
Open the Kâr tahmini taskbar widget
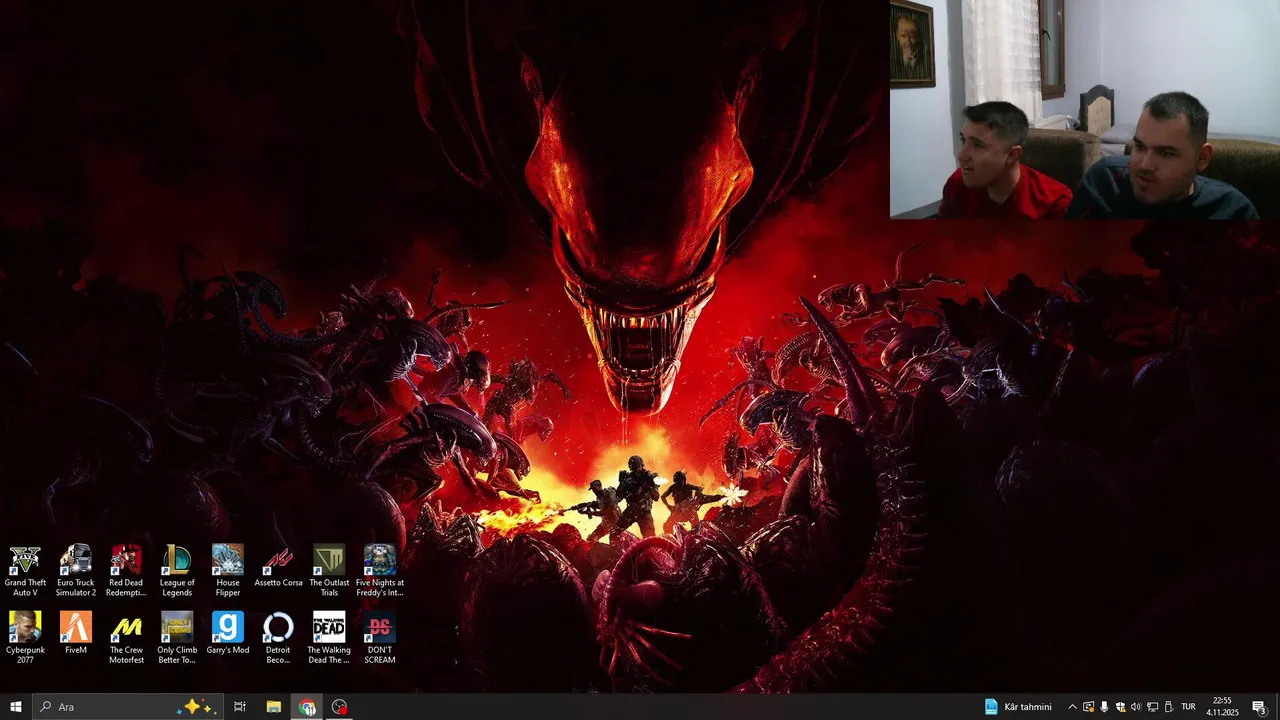click(x=1018, y=707)
